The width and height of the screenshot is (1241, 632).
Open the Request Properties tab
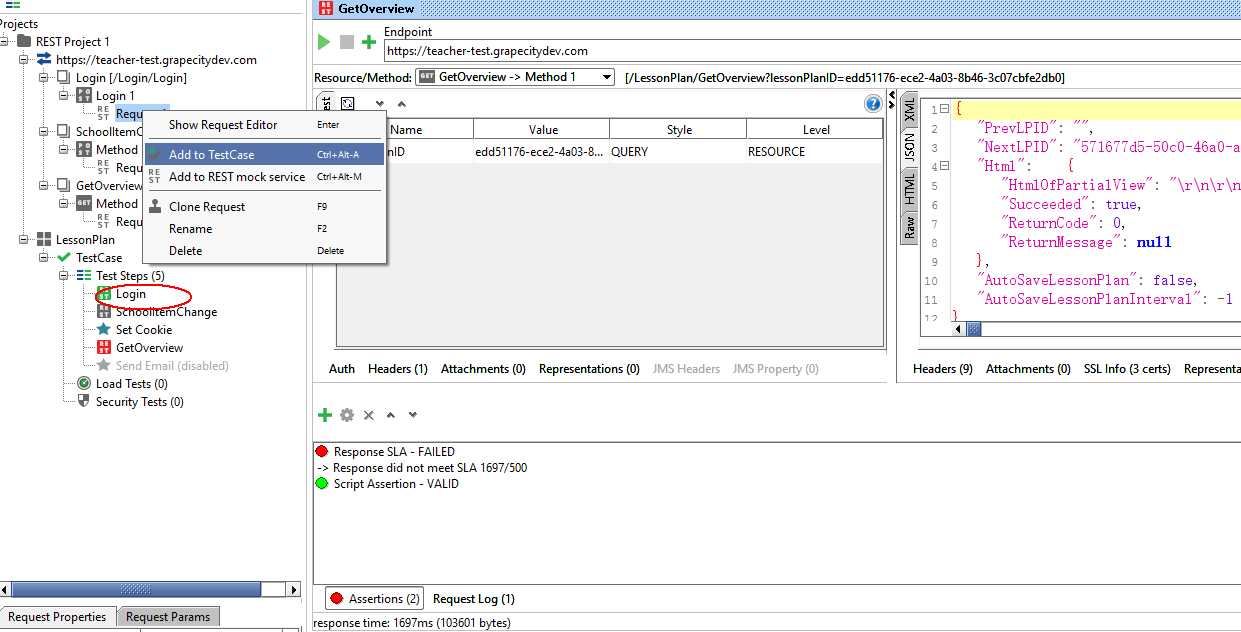click(x=57, y=617)
